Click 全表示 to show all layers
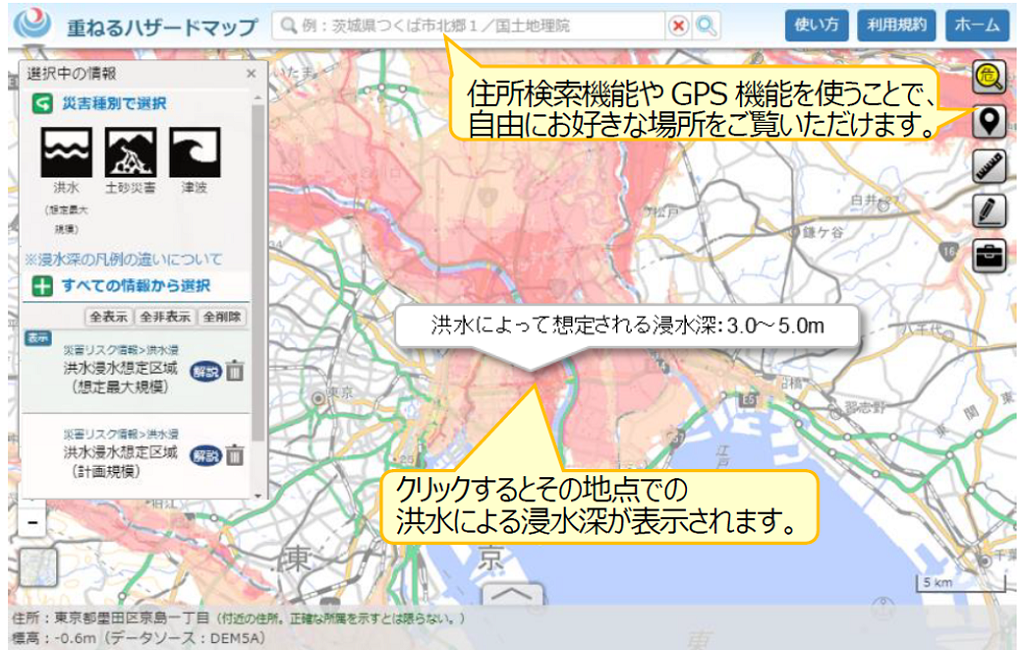 pos(108,316)
